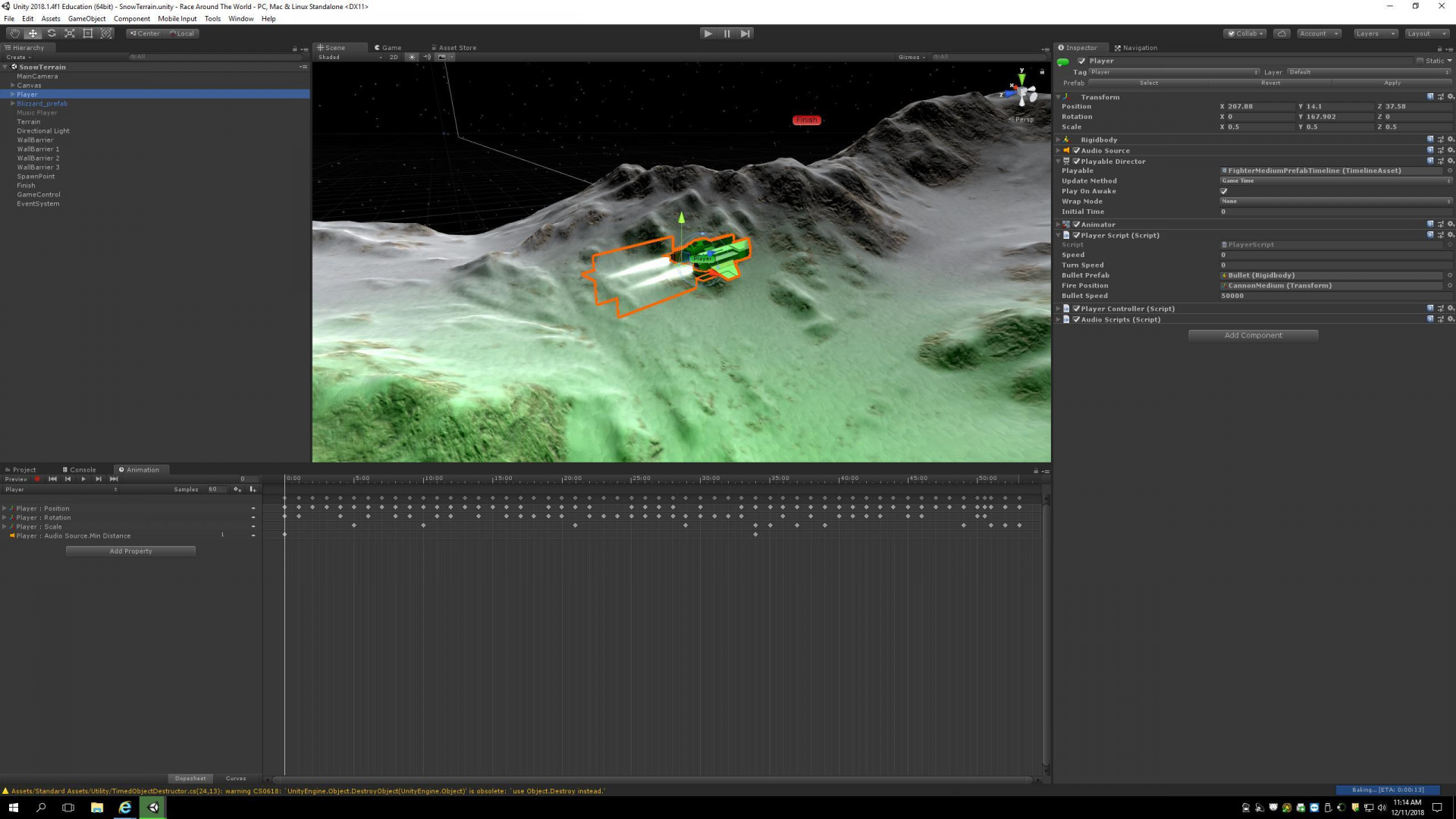Viewport: 1456px width, 819px height.
Task: Open the Tag dropdown
Action: coord(1174,72)
